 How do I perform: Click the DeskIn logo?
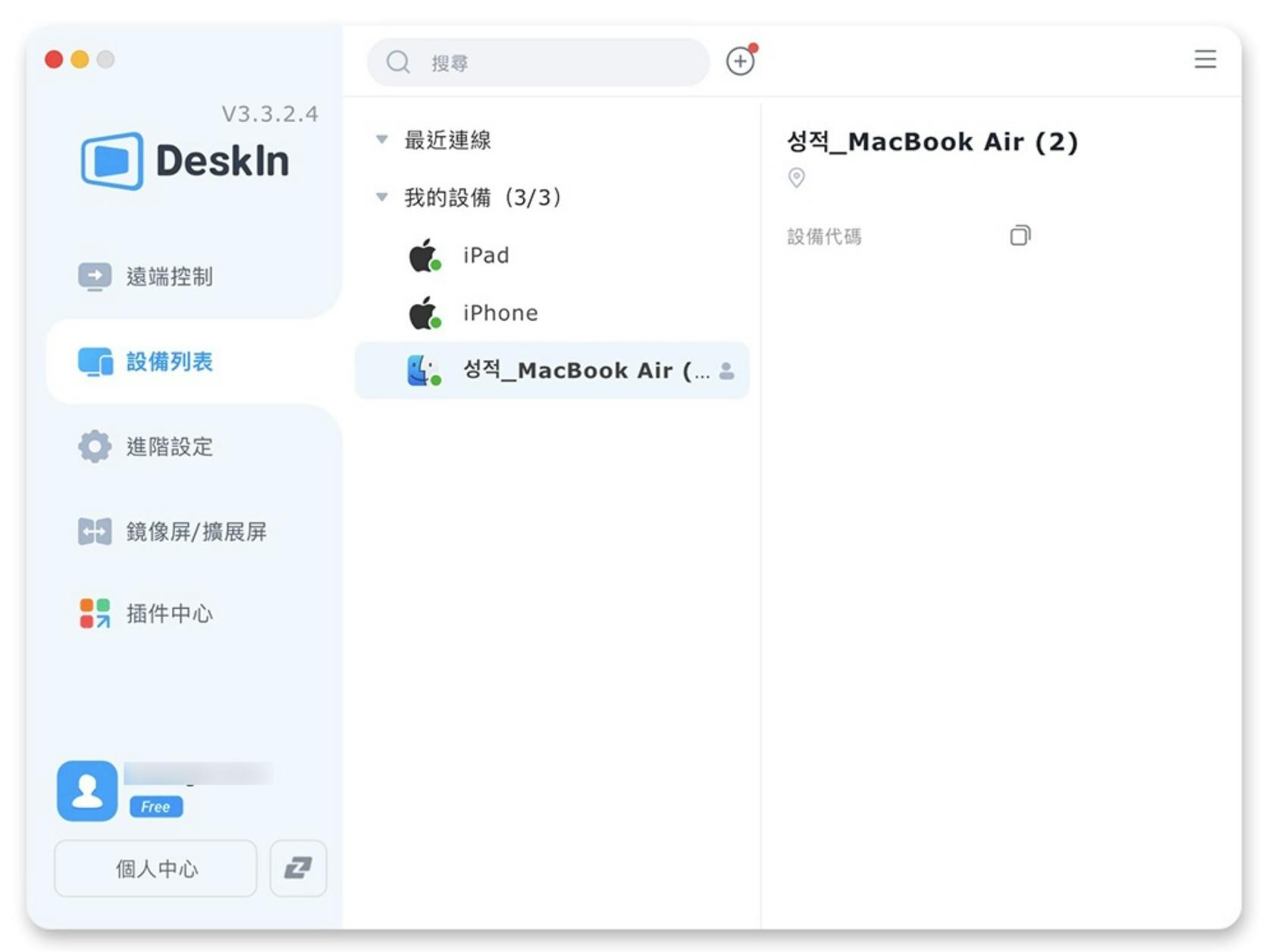(185, 161)
